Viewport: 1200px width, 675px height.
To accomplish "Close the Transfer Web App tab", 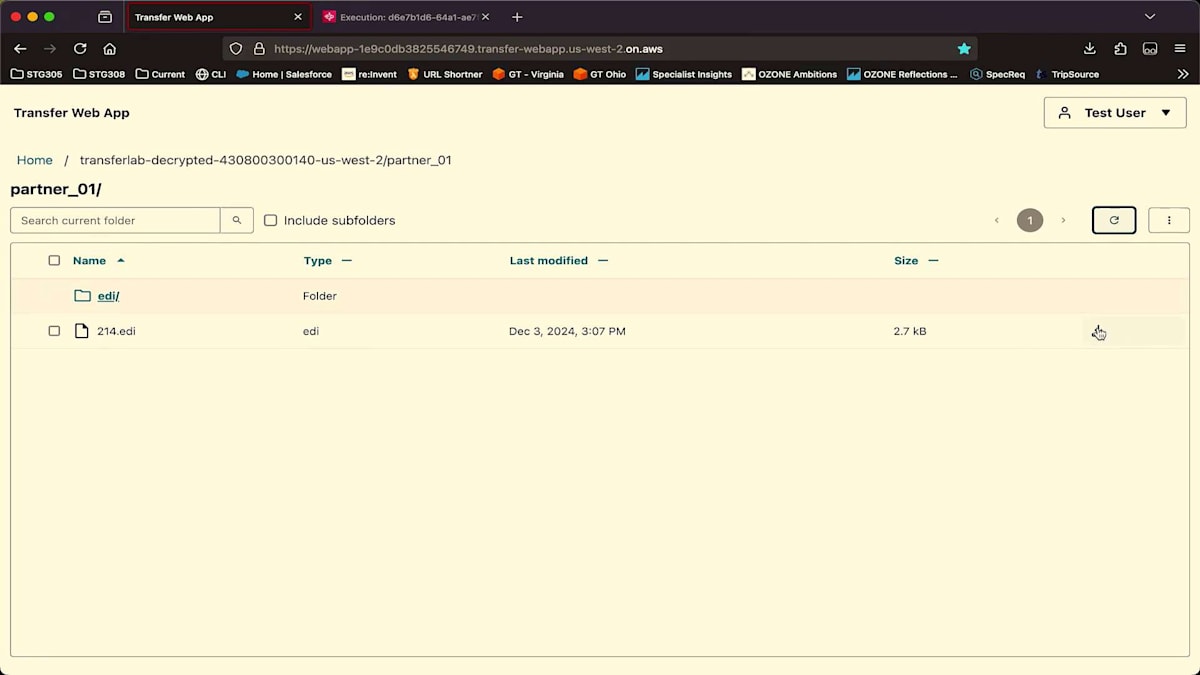I will [x=298, y=17].
